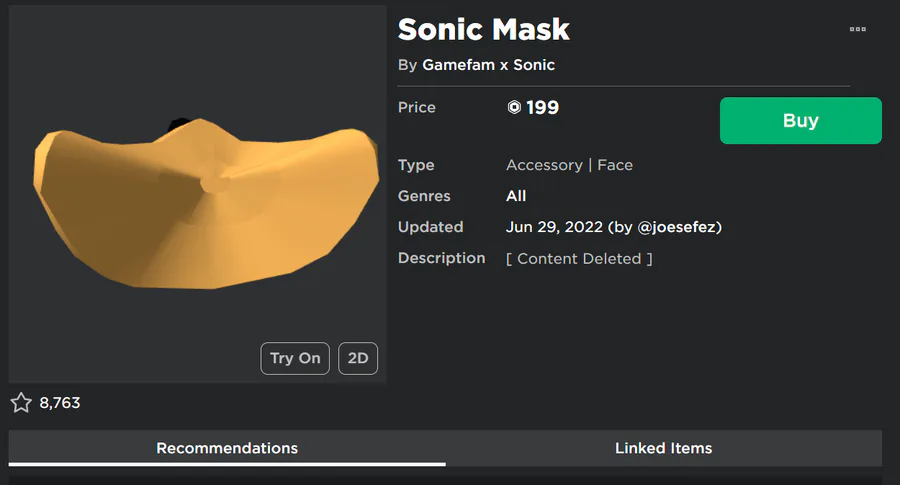Screen dimensions: 900x485
Task: Visit the @joesefez user profile
Action: click(679, 227)
